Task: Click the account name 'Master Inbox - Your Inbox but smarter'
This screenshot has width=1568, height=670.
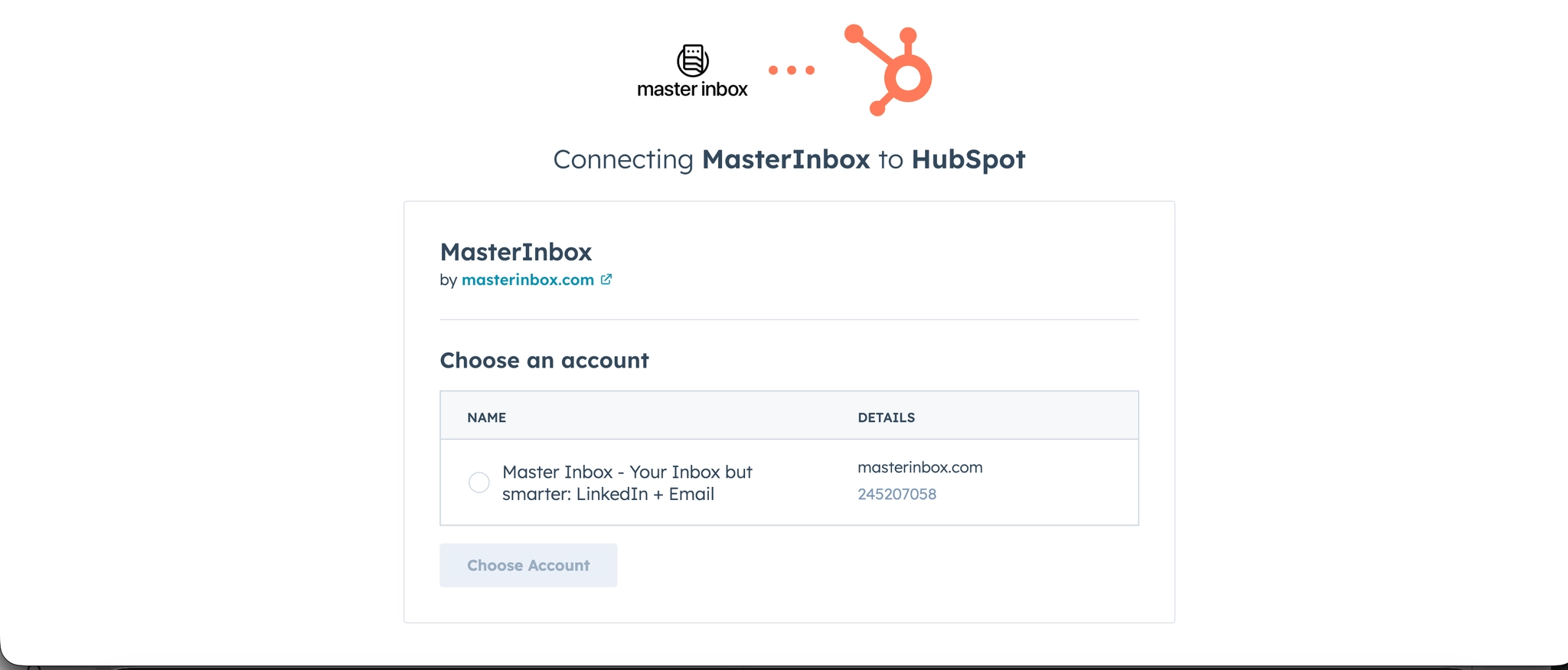Action: tap(627, 482)
